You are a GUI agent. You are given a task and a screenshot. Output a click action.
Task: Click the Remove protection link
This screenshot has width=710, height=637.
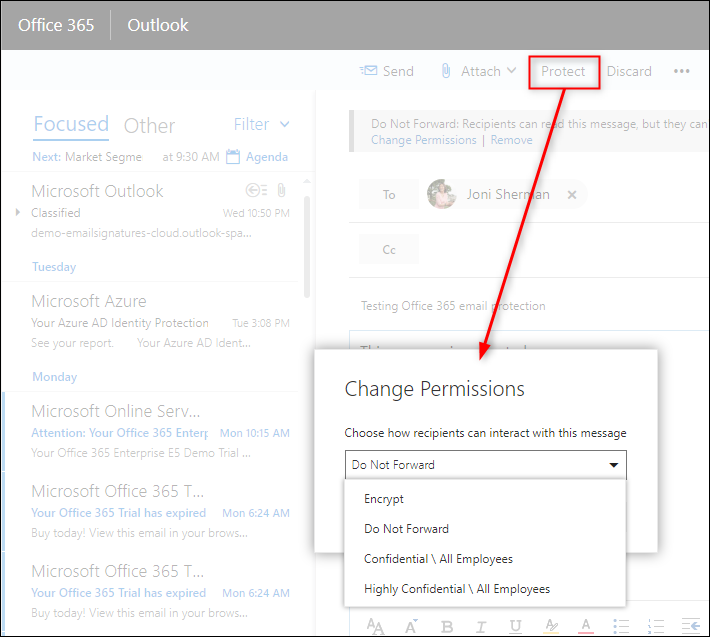coord(511,140)
